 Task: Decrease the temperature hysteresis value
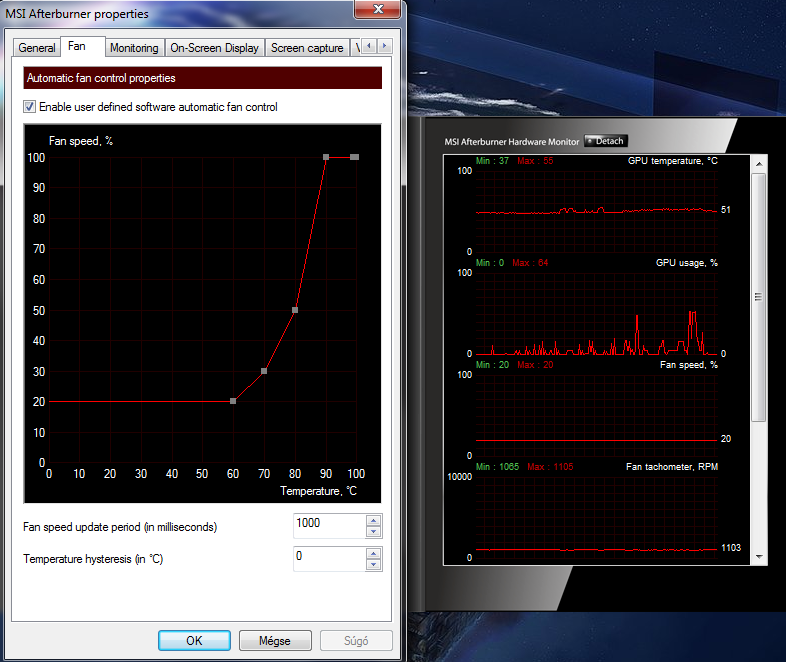click(373, 564)
